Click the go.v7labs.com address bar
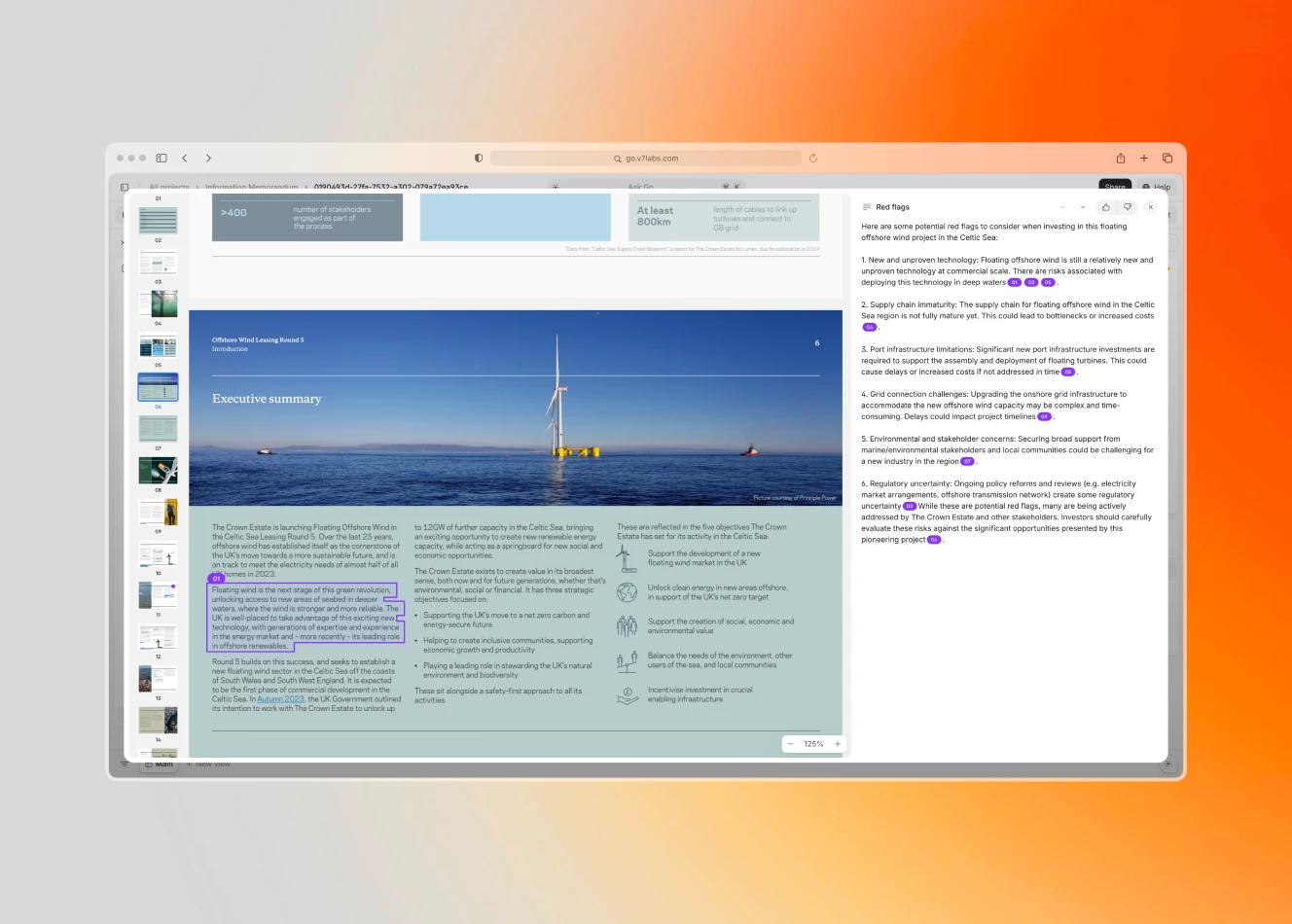Image resolution: width=1292 pixels, height=924 pixels. 646,158
